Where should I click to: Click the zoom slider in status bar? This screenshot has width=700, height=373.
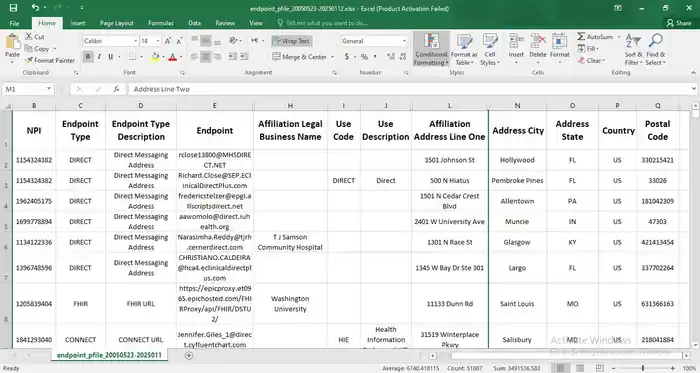643,368
